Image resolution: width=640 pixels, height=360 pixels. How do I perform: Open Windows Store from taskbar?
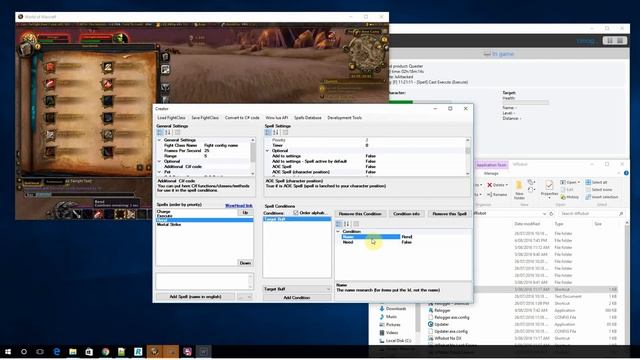(x=89, y=351)
